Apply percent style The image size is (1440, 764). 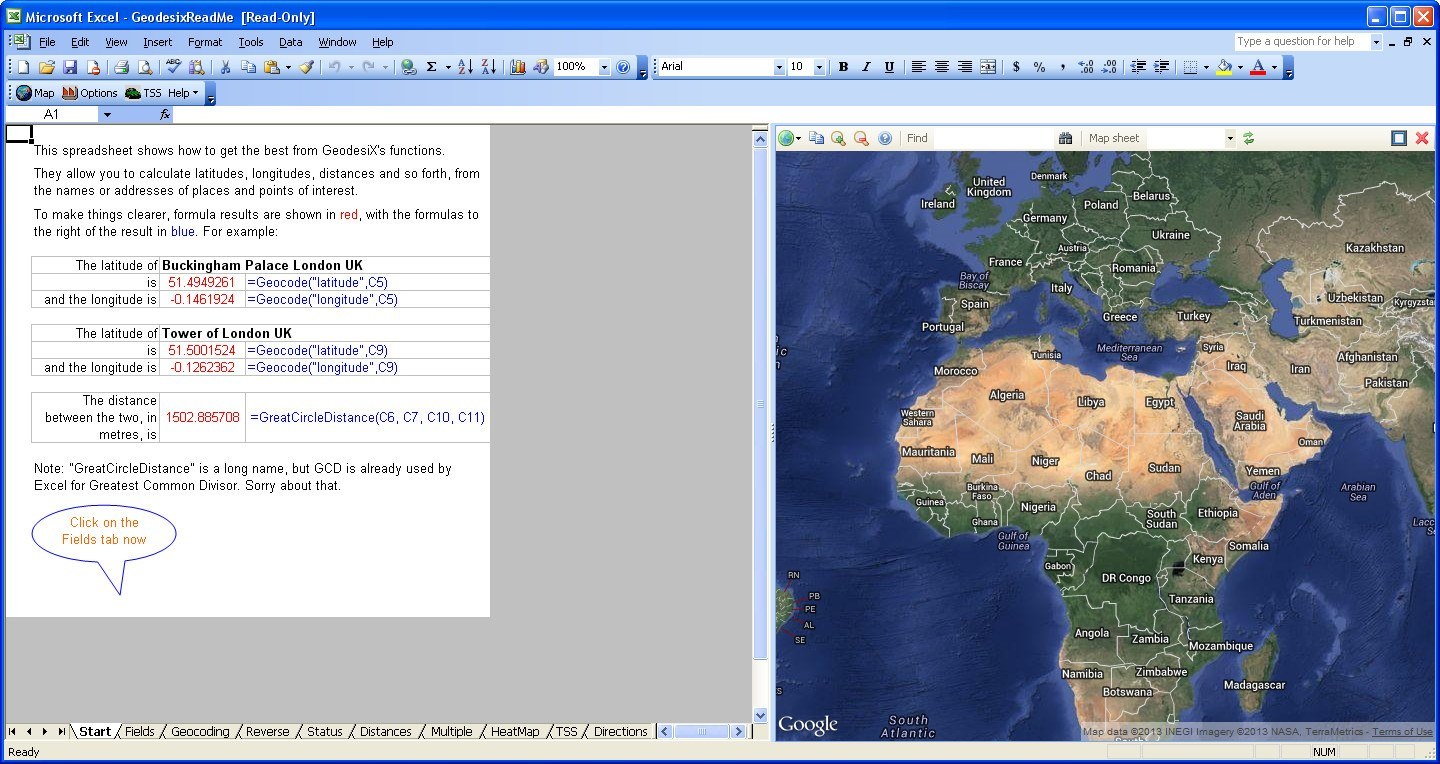point(1039,67)
